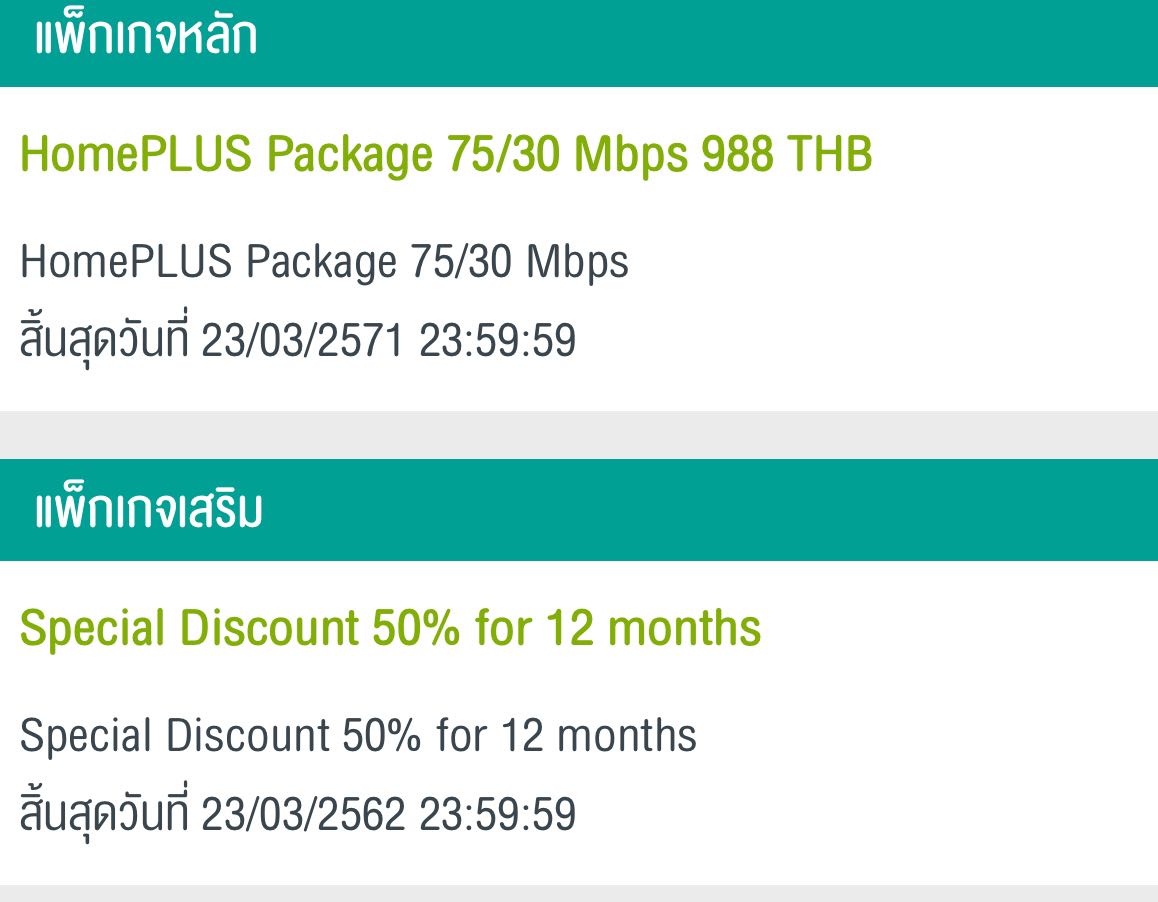1158x902 pixels.
Task: Tap the 23/03/2562 expiry date
Action: pos(303,815)
